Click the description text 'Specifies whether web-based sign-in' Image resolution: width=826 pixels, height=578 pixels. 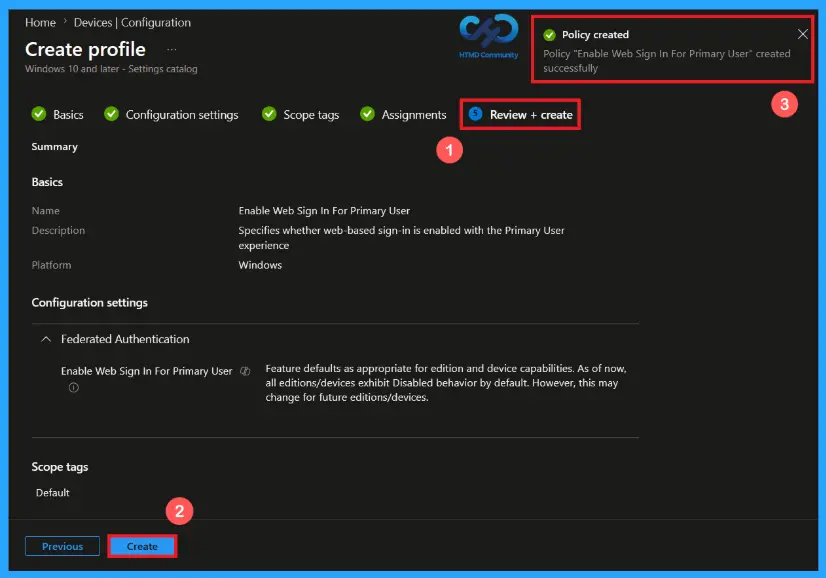401,238
